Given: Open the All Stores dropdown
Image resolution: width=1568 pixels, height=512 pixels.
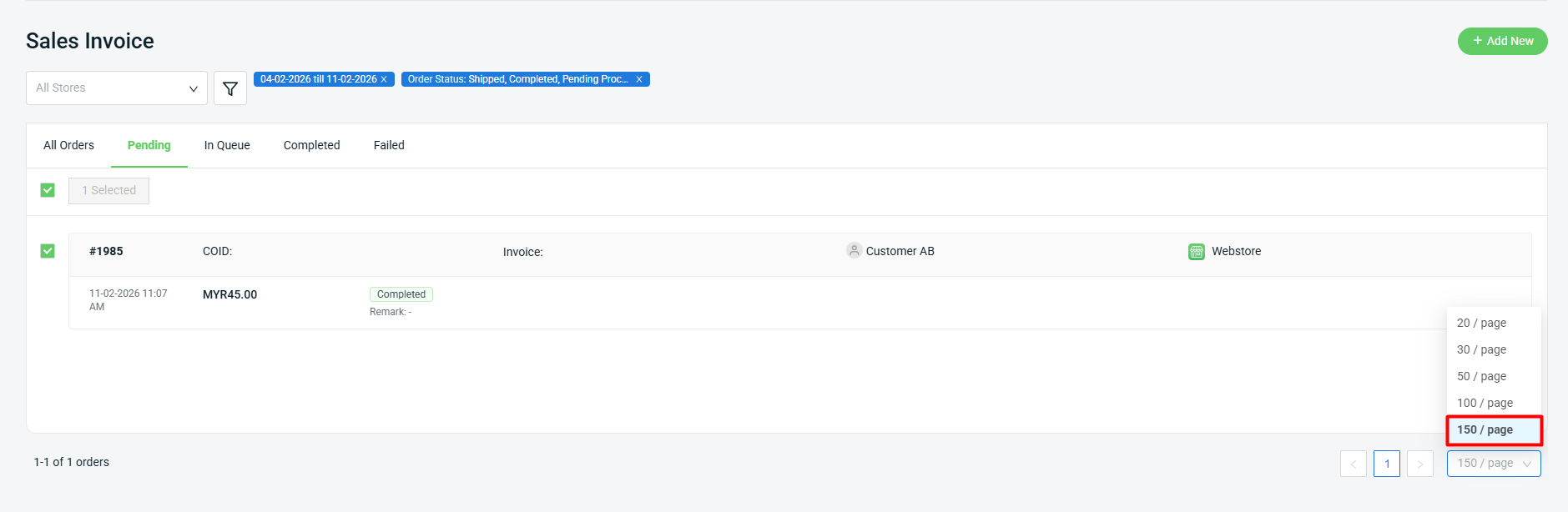Looking at the screenshot, I should coord(117,88).
